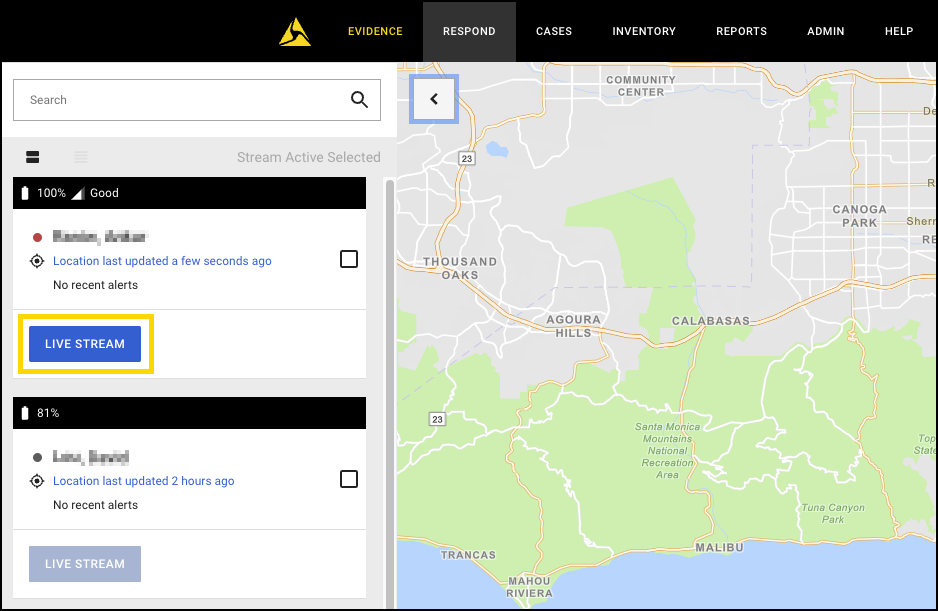Open the Reports menu
Image resolution: width=938 pixels, height=611 pixels.
[741, 31]
